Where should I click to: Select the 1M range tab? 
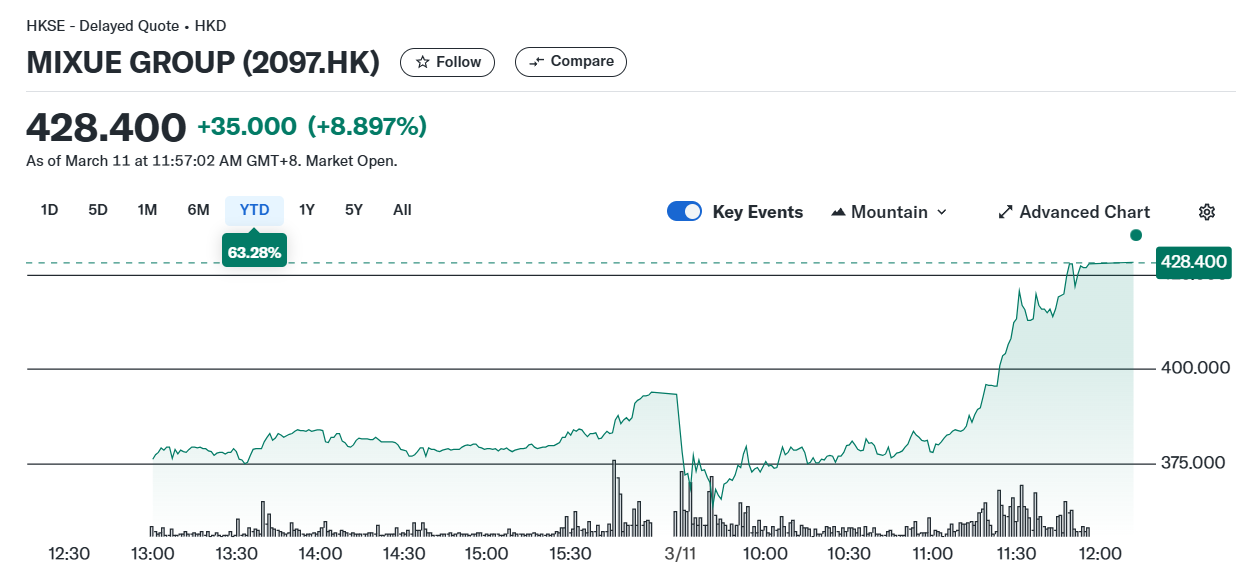147,210
